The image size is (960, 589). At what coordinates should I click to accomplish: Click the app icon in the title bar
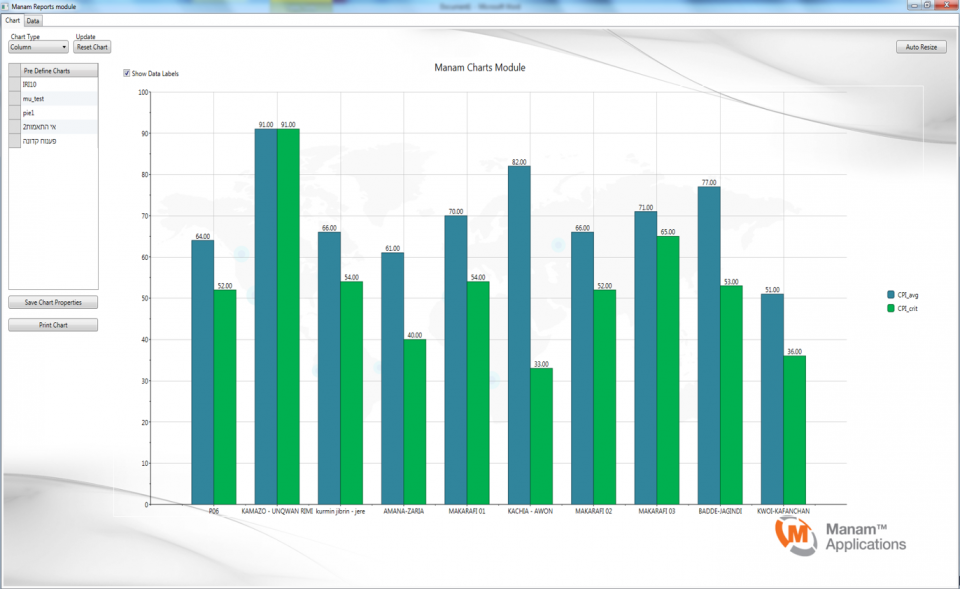point(6,6)
